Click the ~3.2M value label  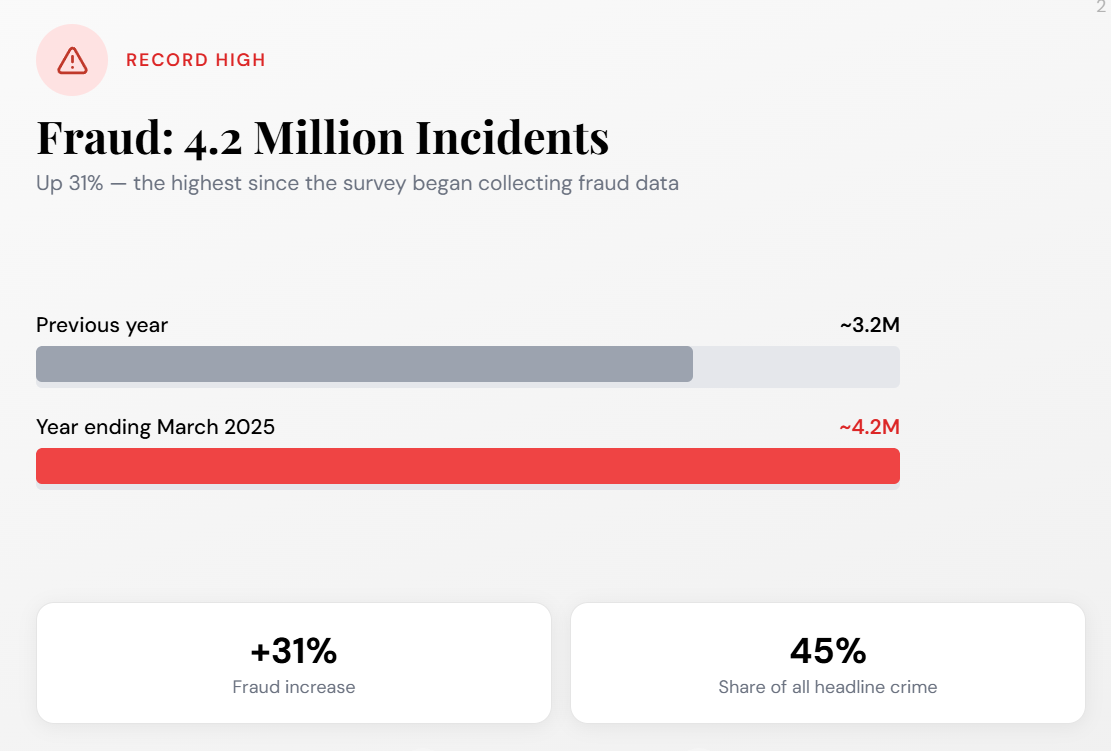pyautogui.click(x=869, y=325)
